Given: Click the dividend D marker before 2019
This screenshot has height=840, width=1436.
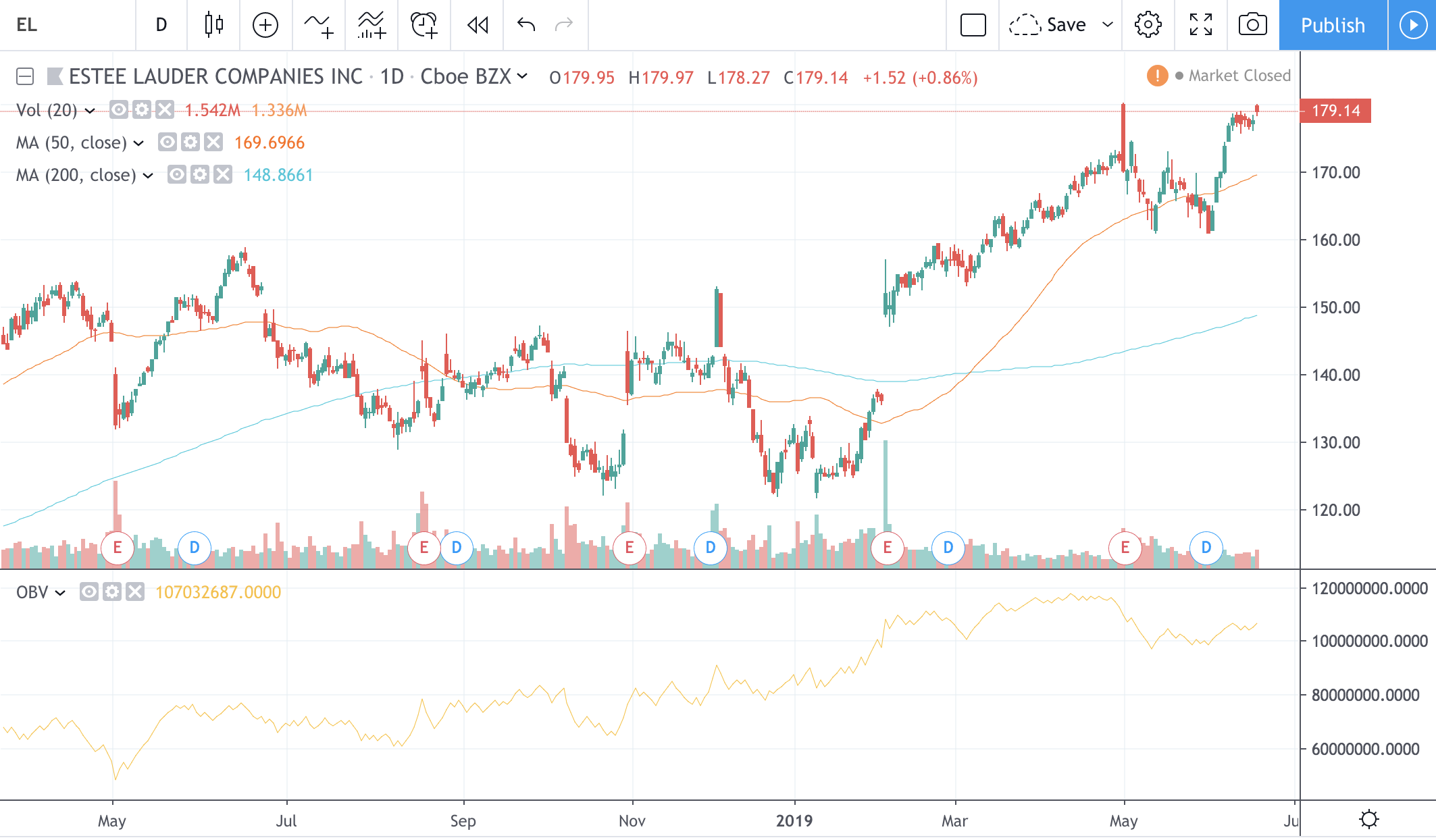Looking at the screenshot, I should (x=711, y=548).
